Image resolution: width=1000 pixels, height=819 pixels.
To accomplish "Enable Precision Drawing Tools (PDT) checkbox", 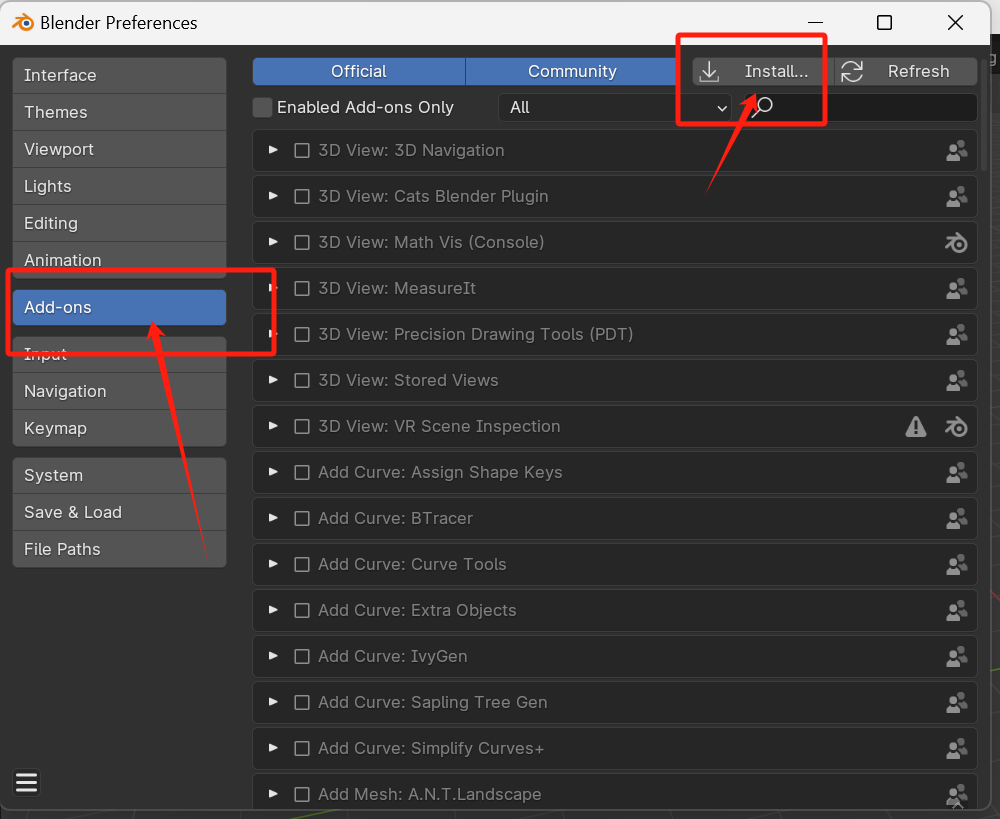I will click(302, 334).
